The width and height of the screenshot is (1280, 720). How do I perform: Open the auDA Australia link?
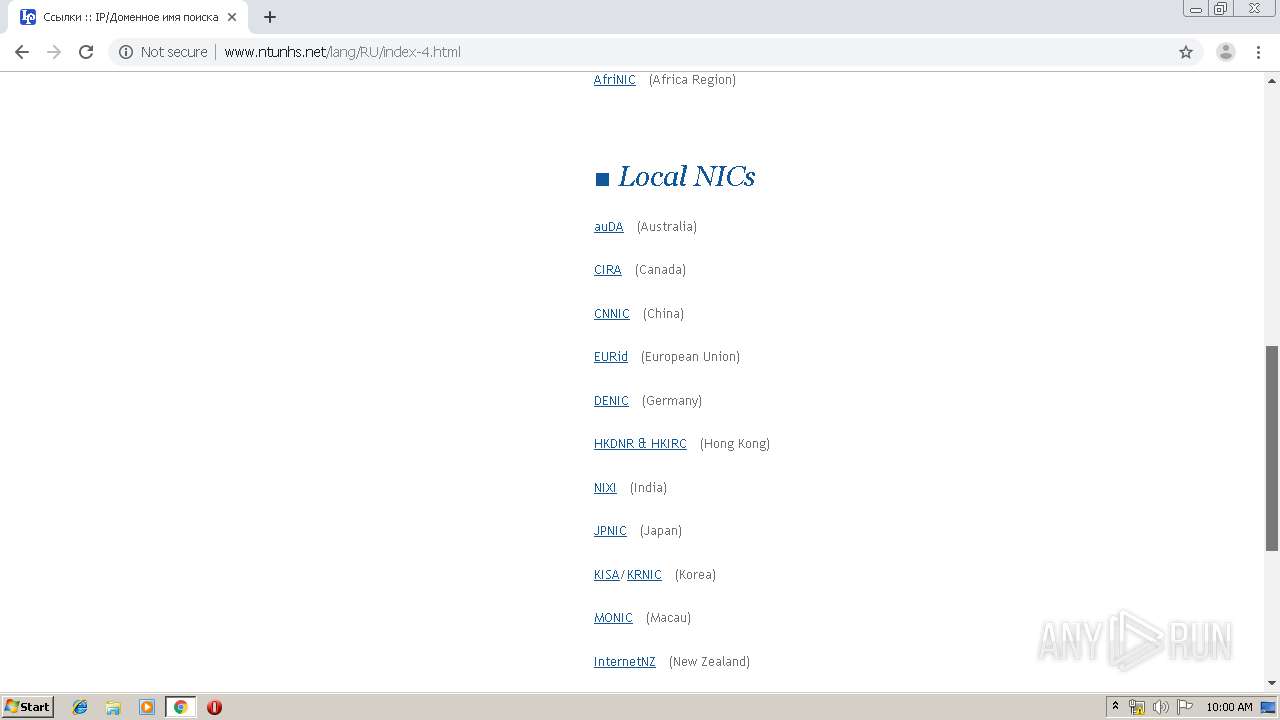608,227
